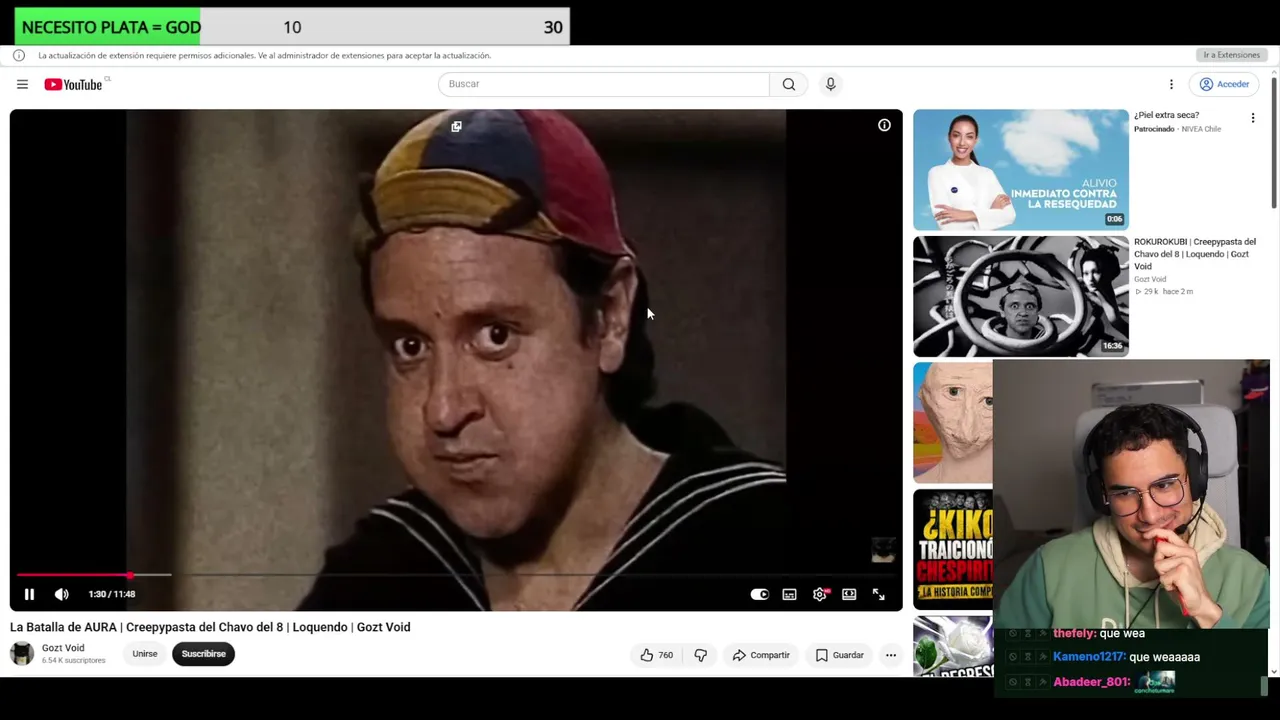Click the timeout icon beside Kameno1217's message
This screenshot has height=720, width=1280.
[1027, 657]
